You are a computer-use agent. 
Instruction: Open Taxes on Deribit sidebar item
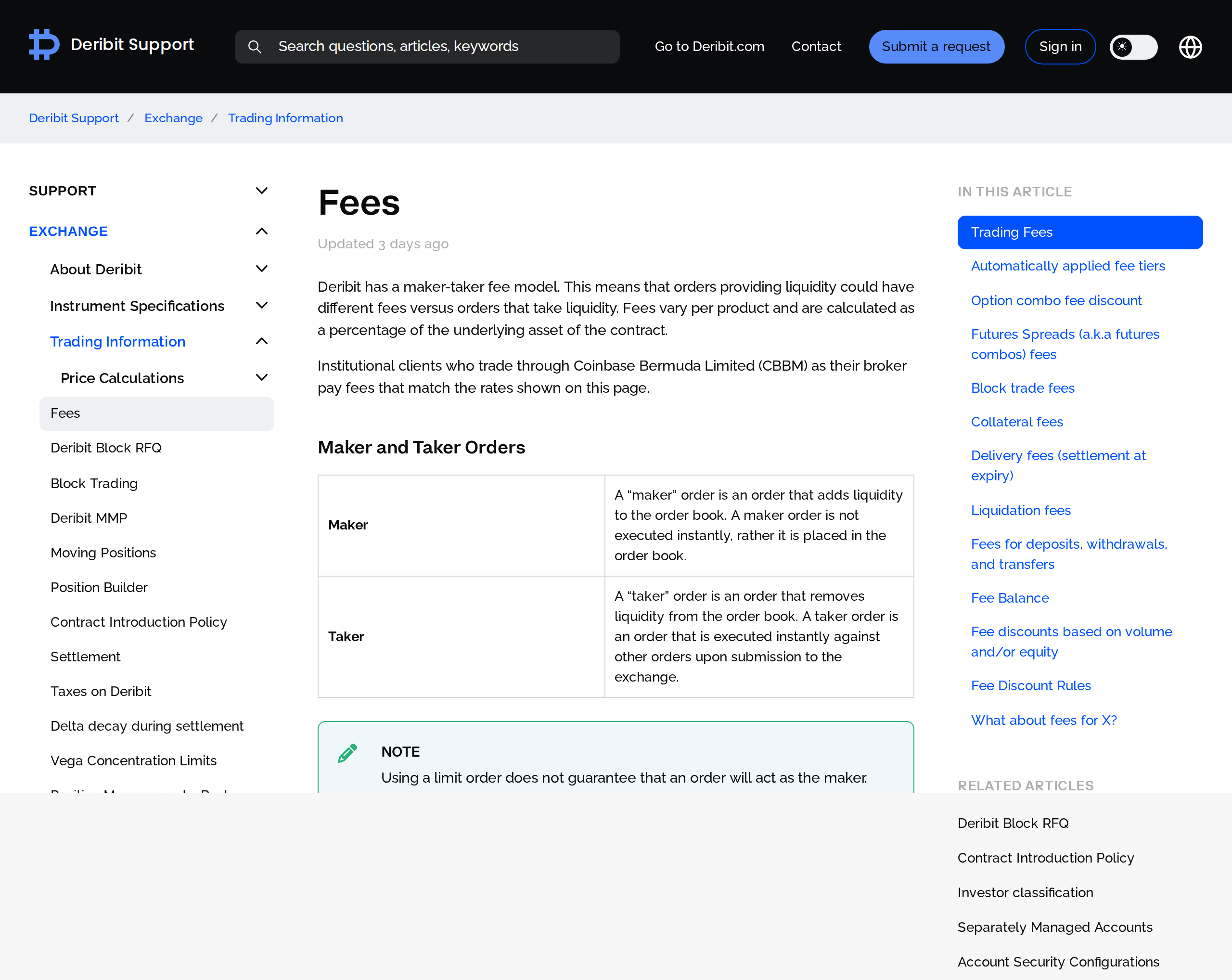coord(101,691)
